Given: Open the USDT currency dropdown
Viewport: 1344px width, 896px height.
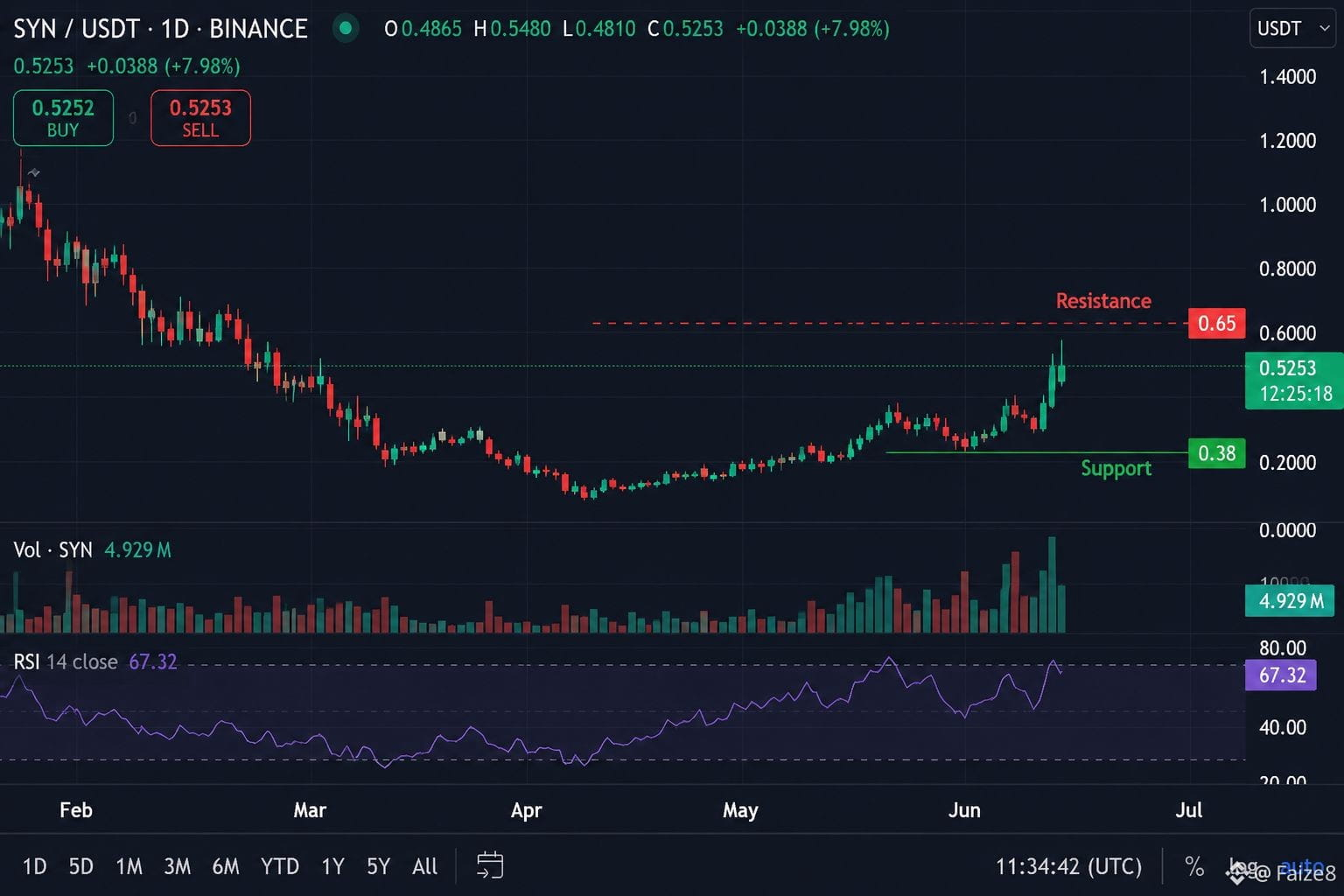Looking at the screenshot, I should [x=1293, y=29].
